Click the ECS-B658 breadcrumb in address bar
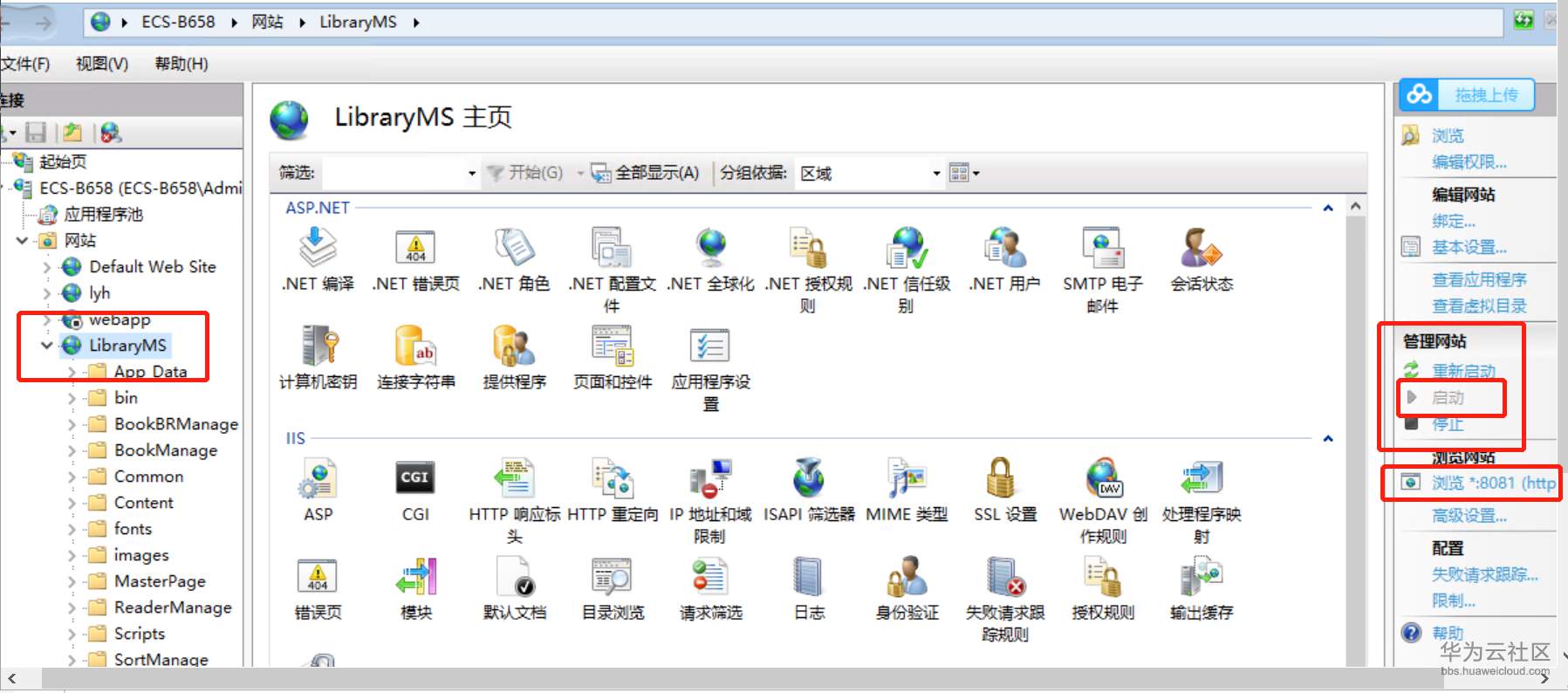The width and height of the screenshot is (1568, 693). click(x=178, y=22)
